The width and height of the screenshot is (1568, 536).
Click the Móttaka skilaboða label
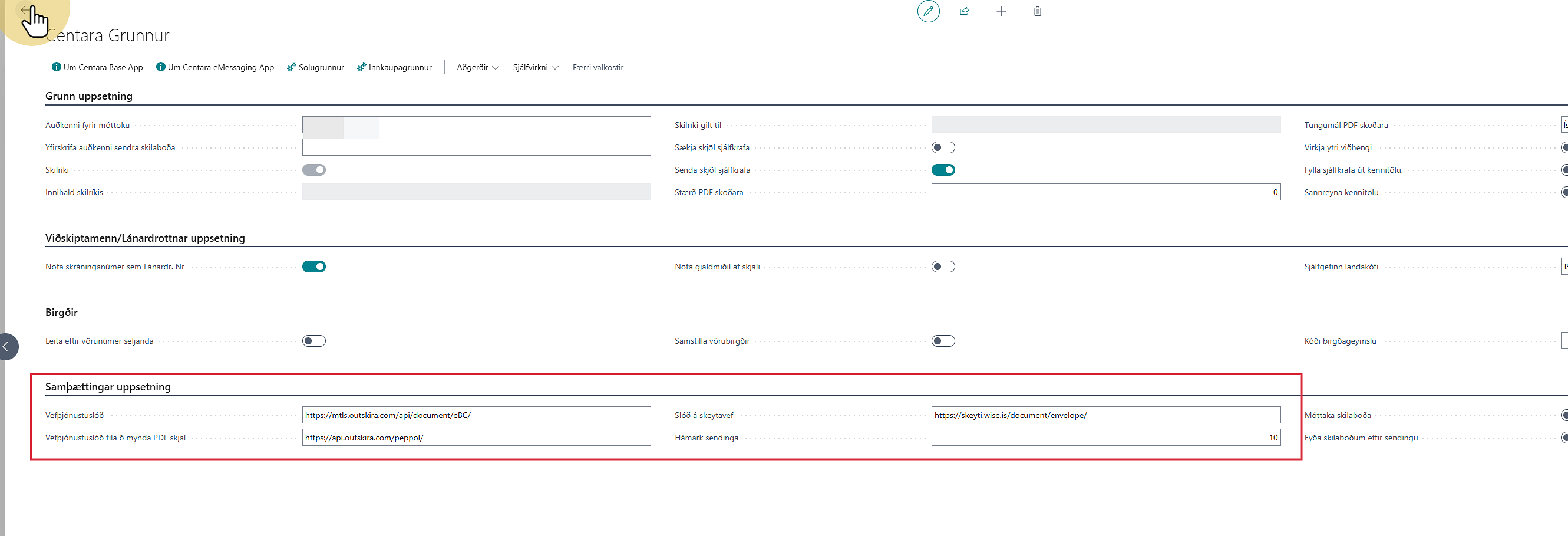point(1337,415)
